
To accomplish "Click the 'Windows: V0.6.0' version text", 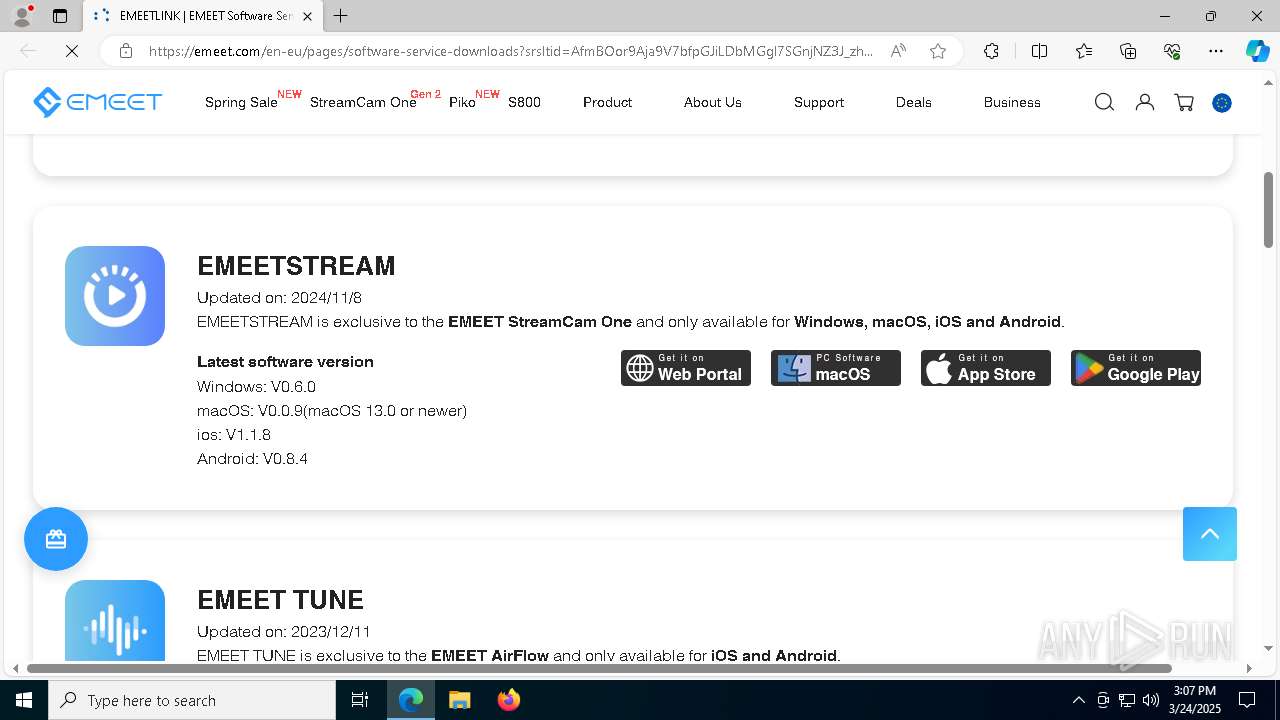I will (256, 387).
